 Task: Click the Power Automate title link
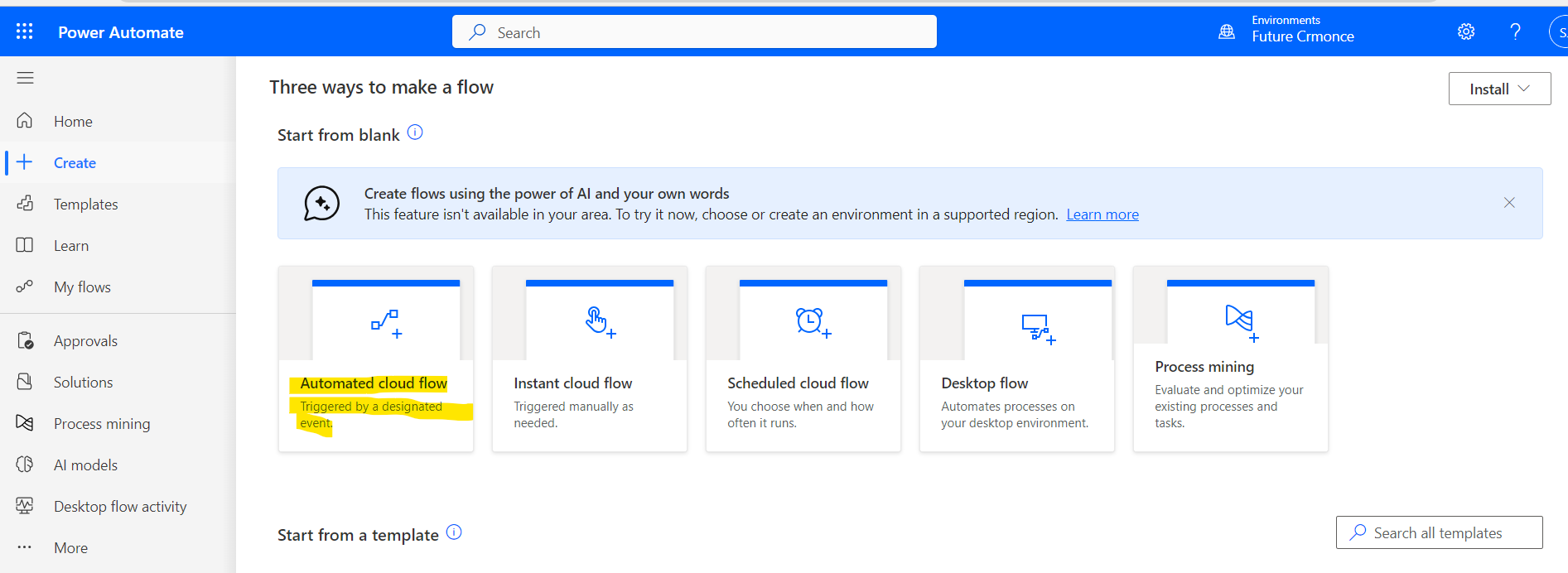[121, 32]
